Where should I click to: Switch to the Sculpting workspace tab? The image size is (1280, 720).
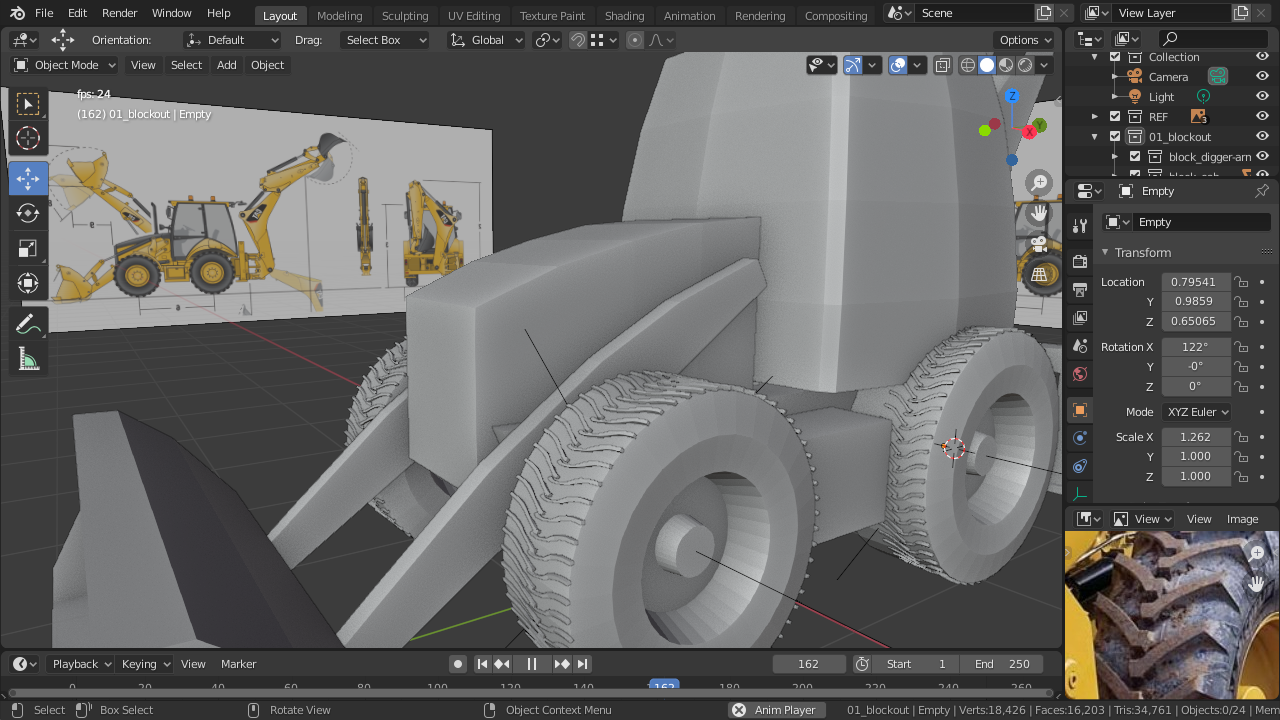[x=404, y=15]
